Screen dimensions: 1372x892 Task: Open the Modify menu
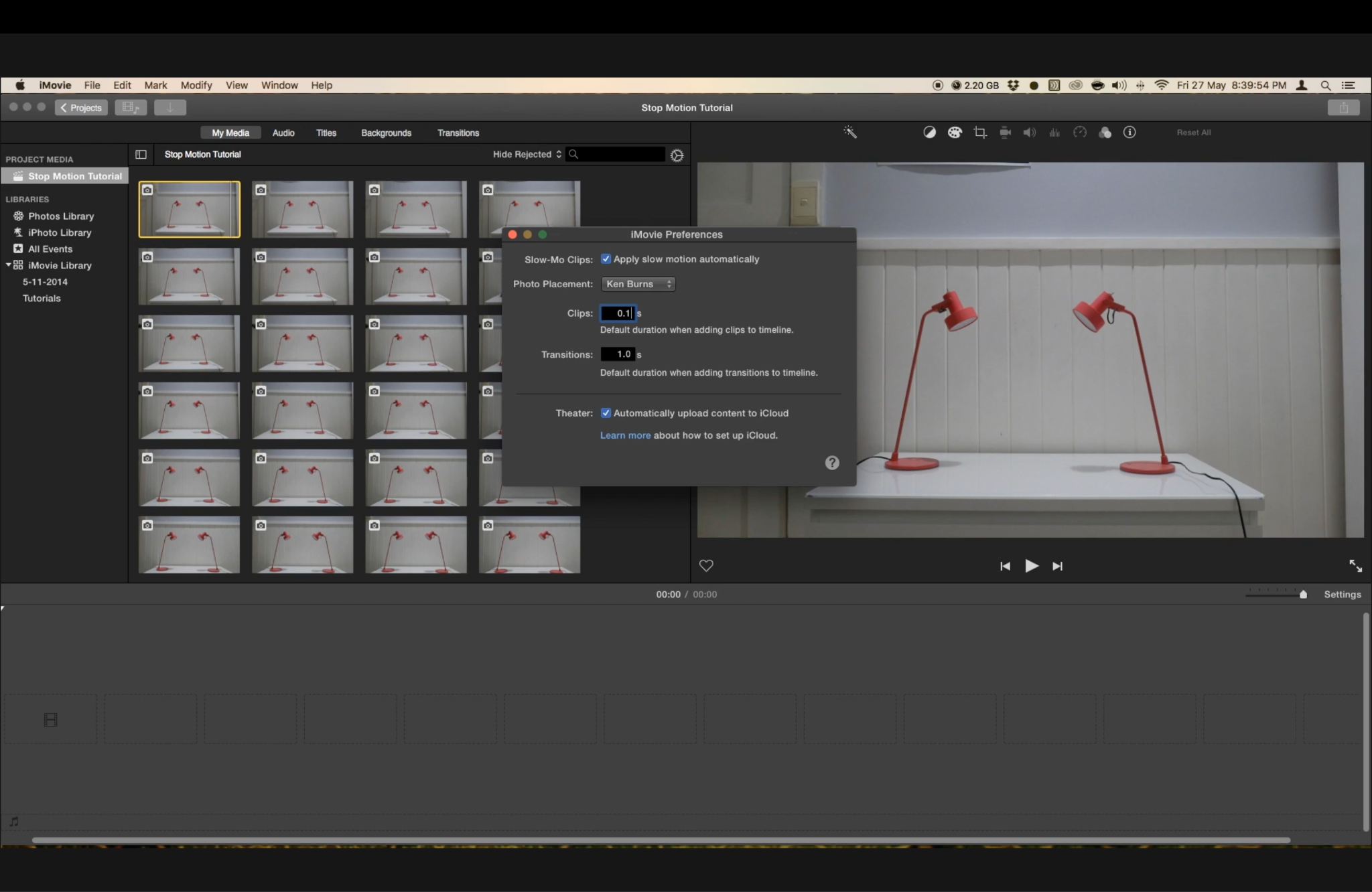196,85
